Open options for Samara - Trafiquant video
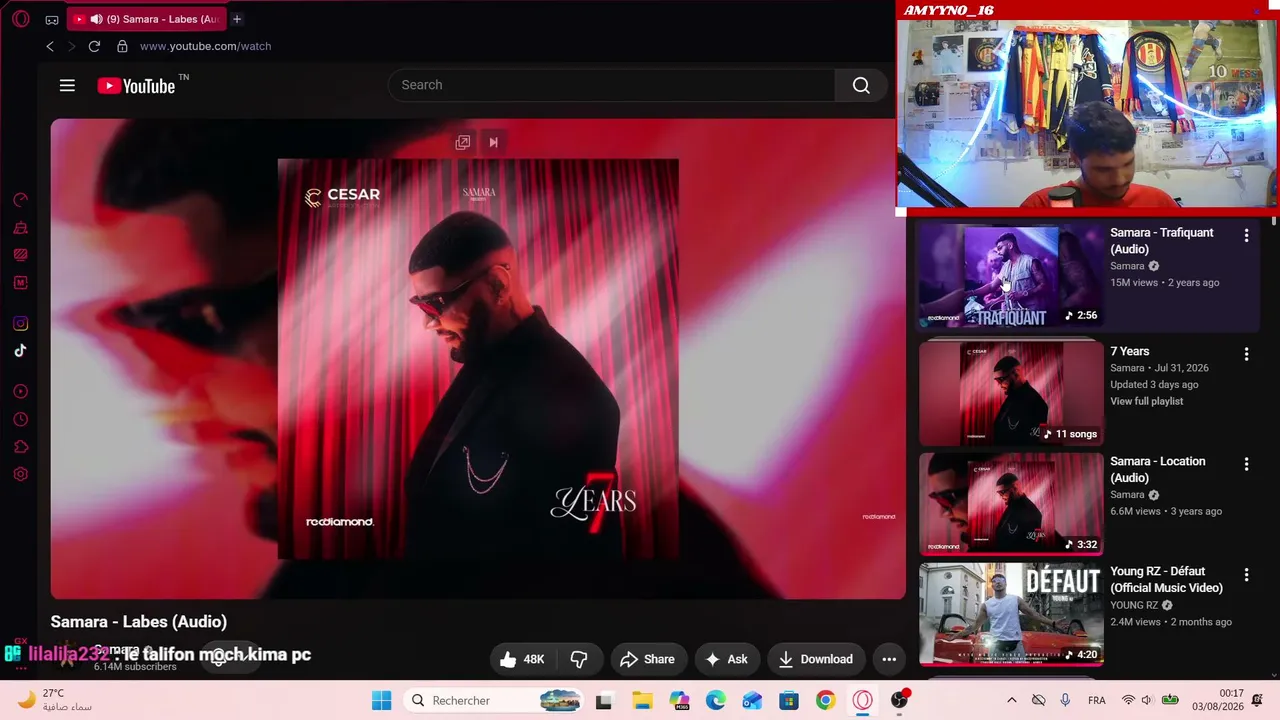The height and width of the screenshot is (720, 1280). [x=1246, y=236]
